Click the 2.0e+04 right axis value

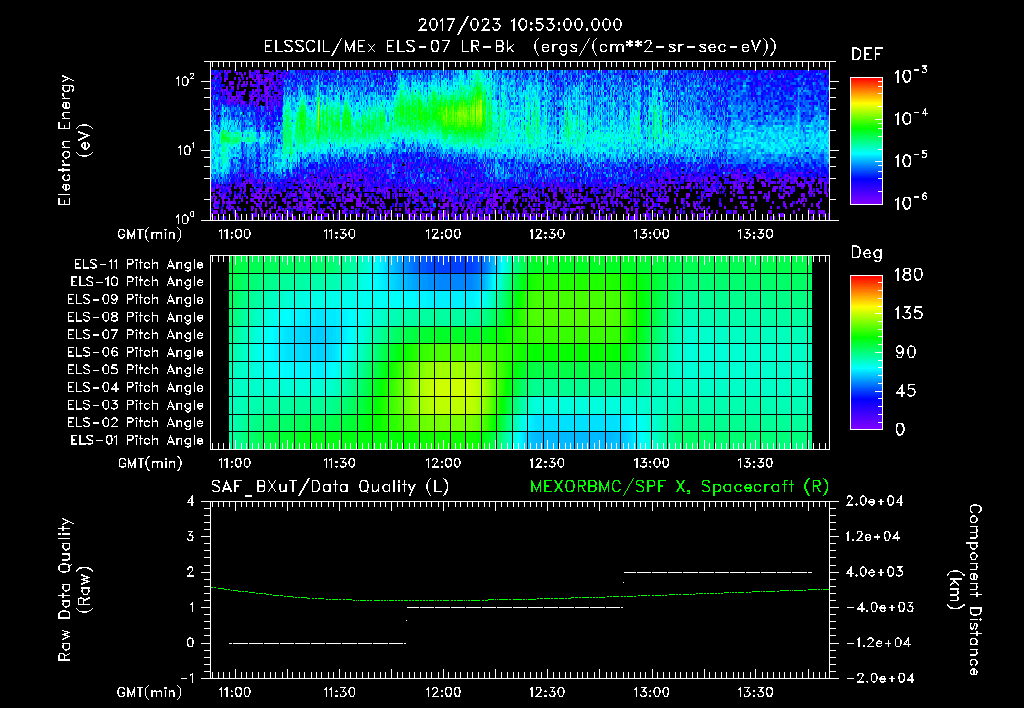pyautogui.click(x=874, y=502)
